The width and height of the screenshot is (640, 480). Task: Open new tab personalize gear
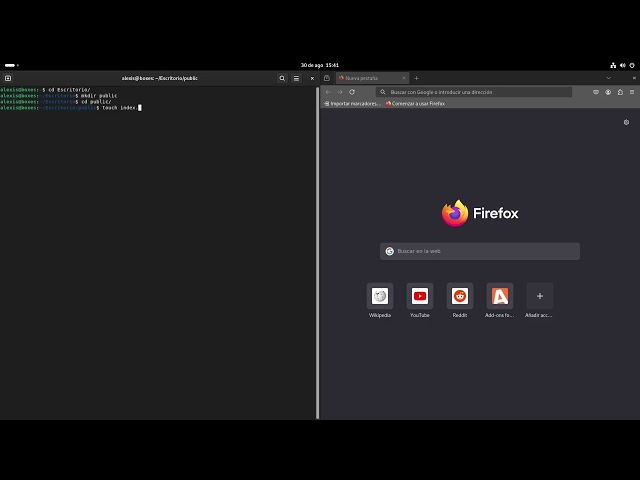[626, 122]
